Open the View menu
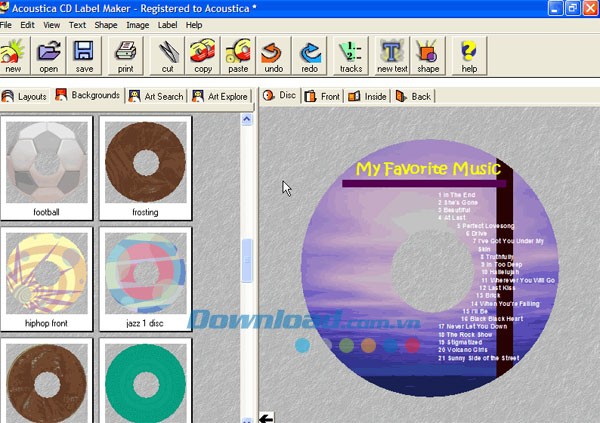 (51, 25)
